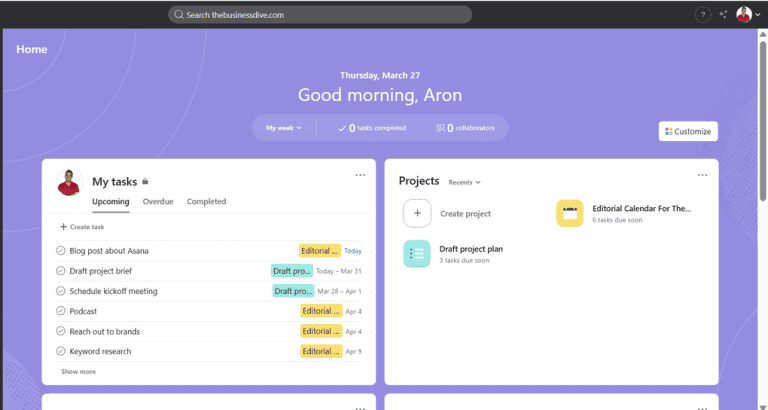Click the profile photo in My tasks
The height and width of the screenshot is (410, 768).
(69, 183)
